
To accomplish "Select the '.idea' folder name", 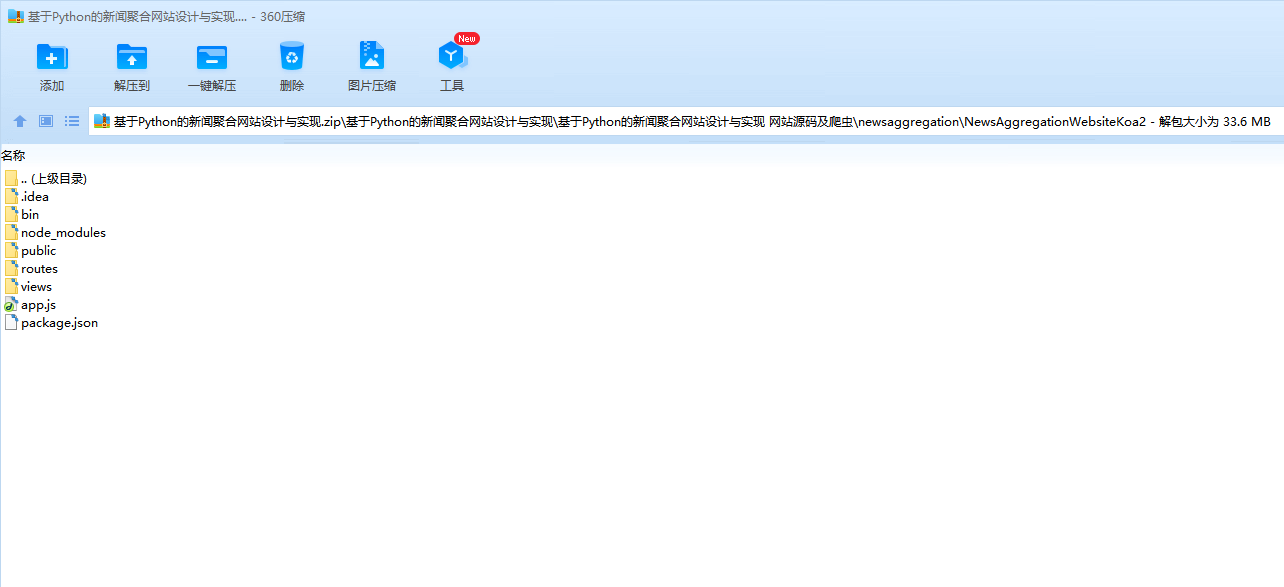I will coord(35,196).
